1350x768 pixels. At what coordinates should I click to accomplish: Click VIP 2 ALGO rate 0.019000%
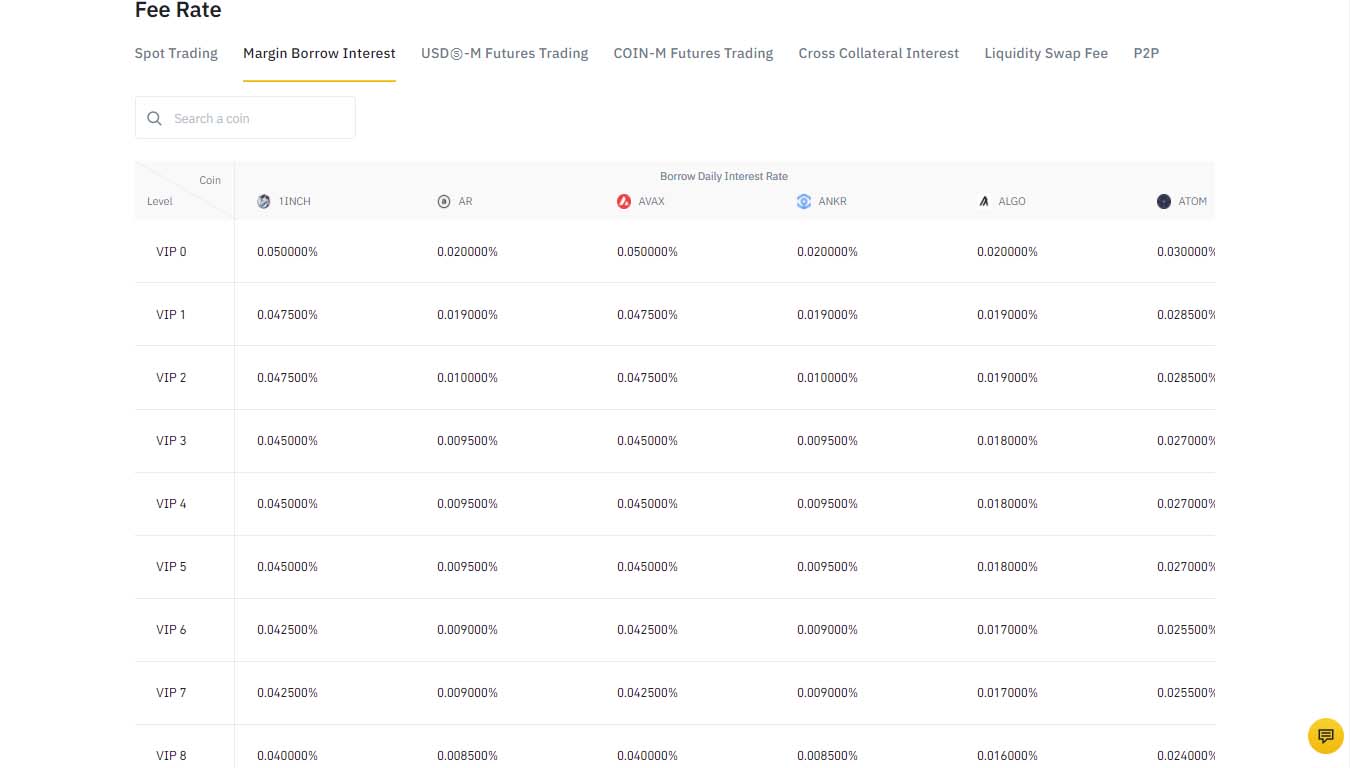tap(1007, 378)
